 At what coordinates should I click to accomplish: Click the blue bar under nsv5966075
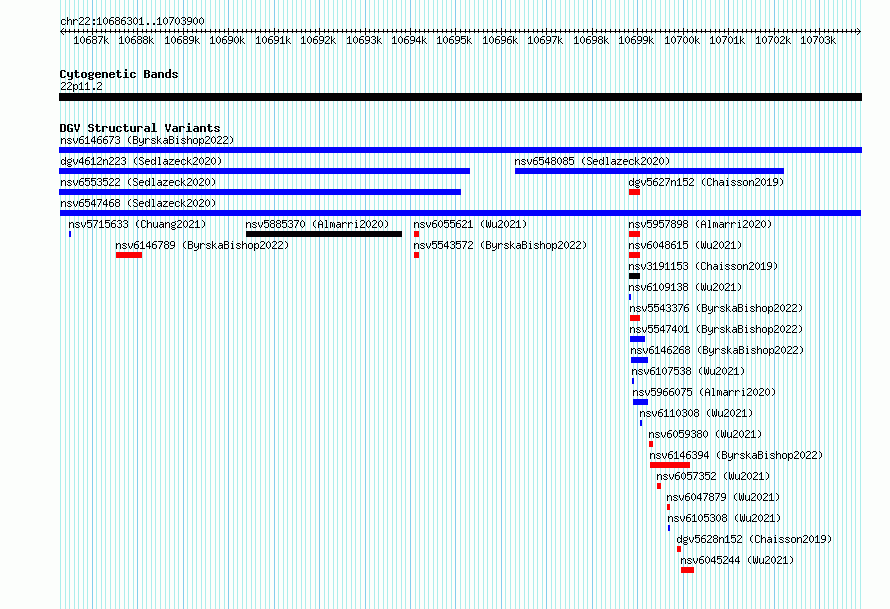pyautogui.click(x=640, y=402)
